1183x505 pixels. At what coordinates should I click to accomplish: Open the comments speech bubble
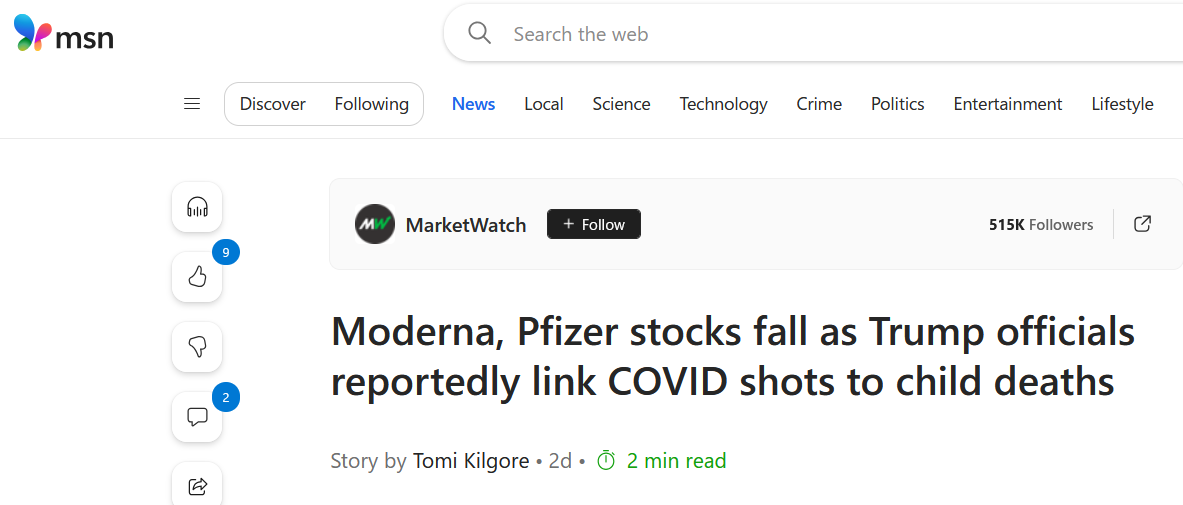tap(197, 417)
